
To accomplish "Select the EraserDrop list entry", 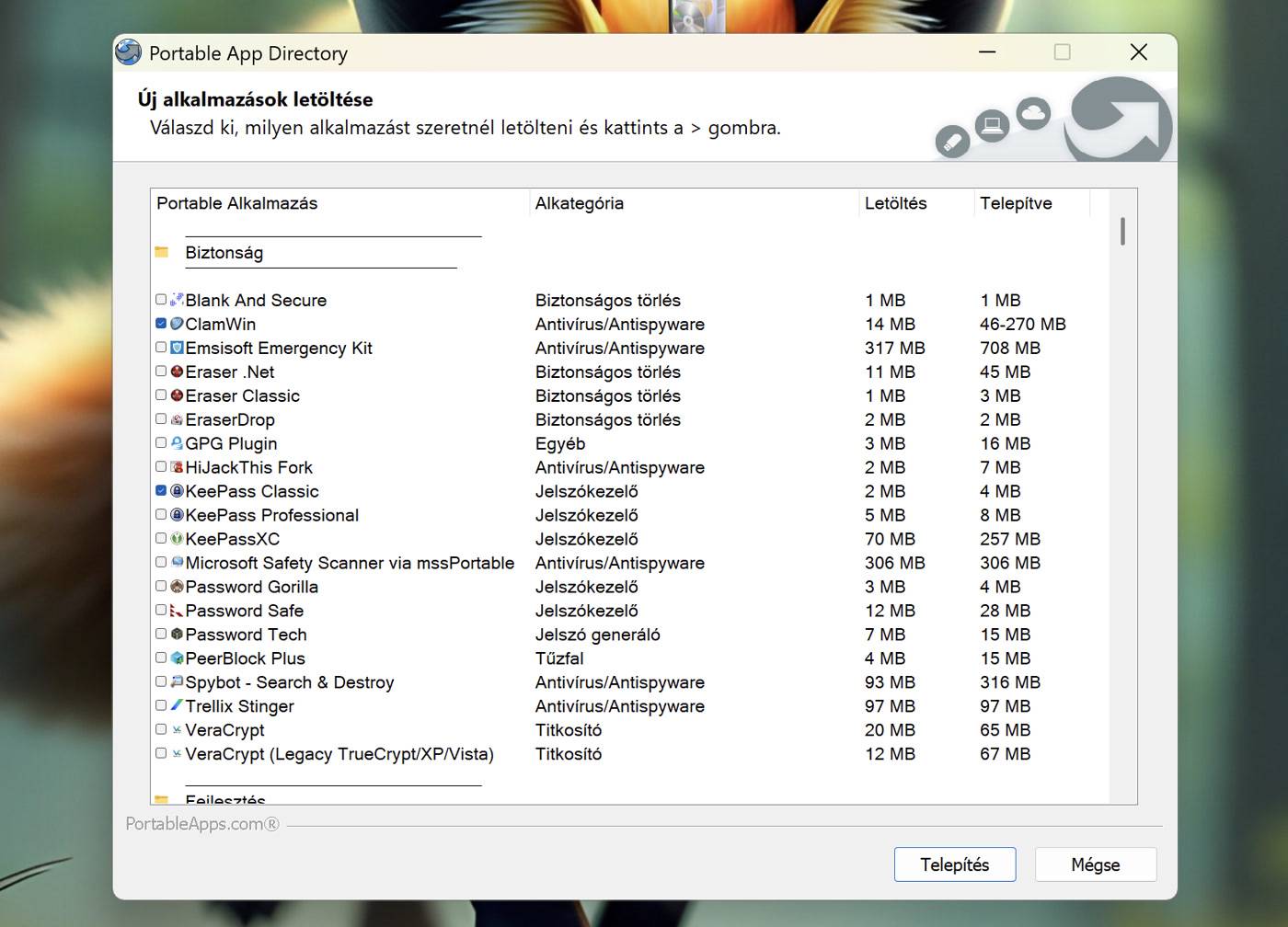I will [230, 419].
